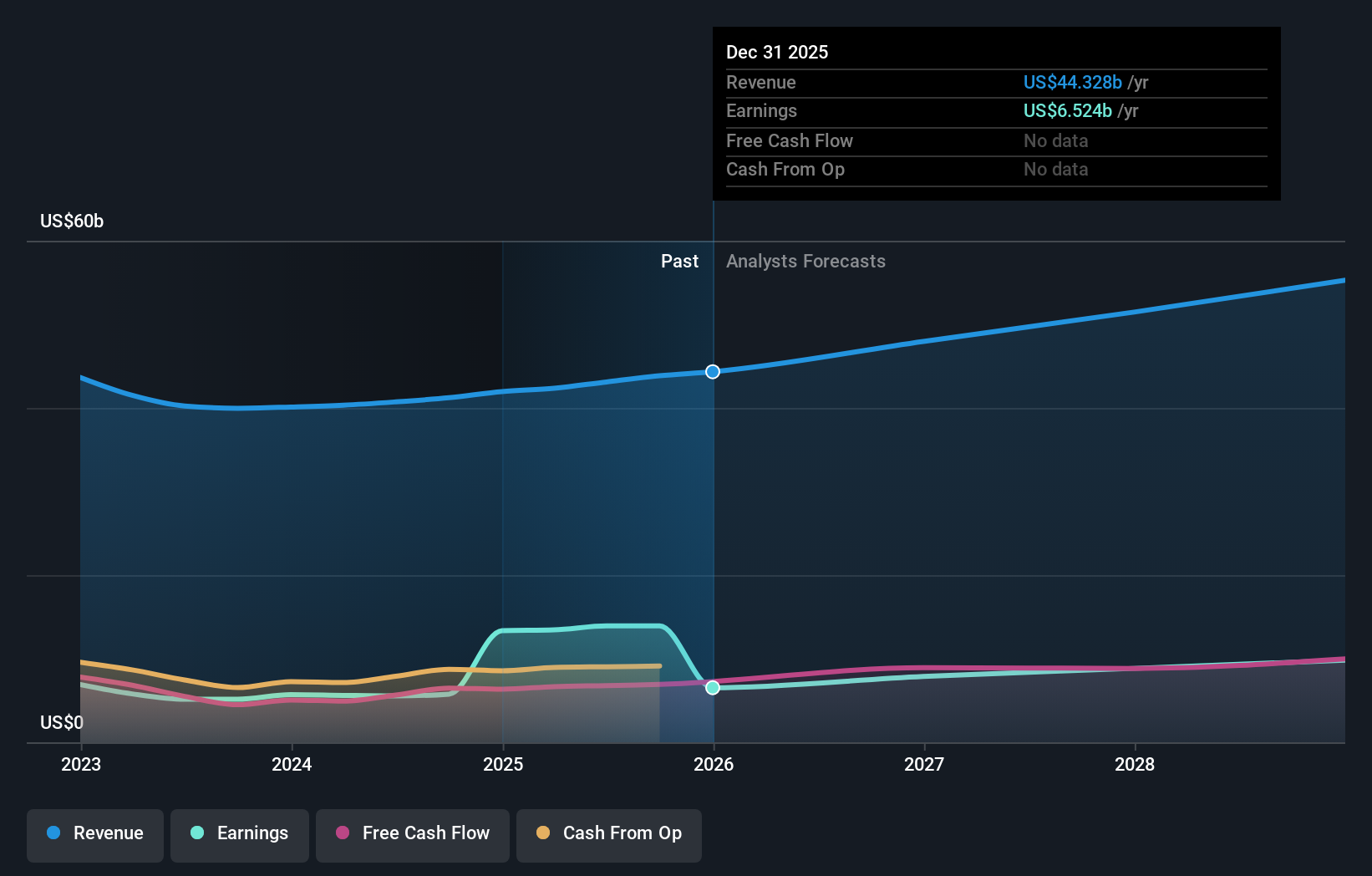Switch to the Analysts Forecasts section
This screenshot has width=1372, height=876.
[x=805, y=261]
